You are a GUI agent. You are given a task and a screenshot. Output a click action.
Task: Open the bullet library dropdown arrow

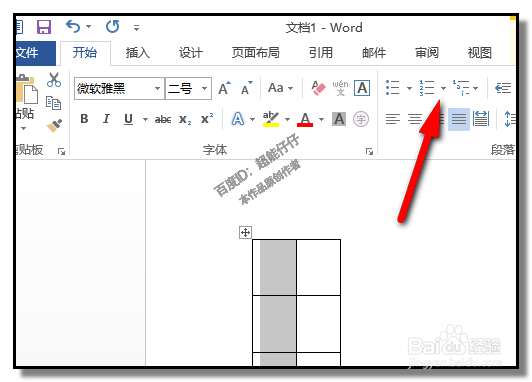410,88
